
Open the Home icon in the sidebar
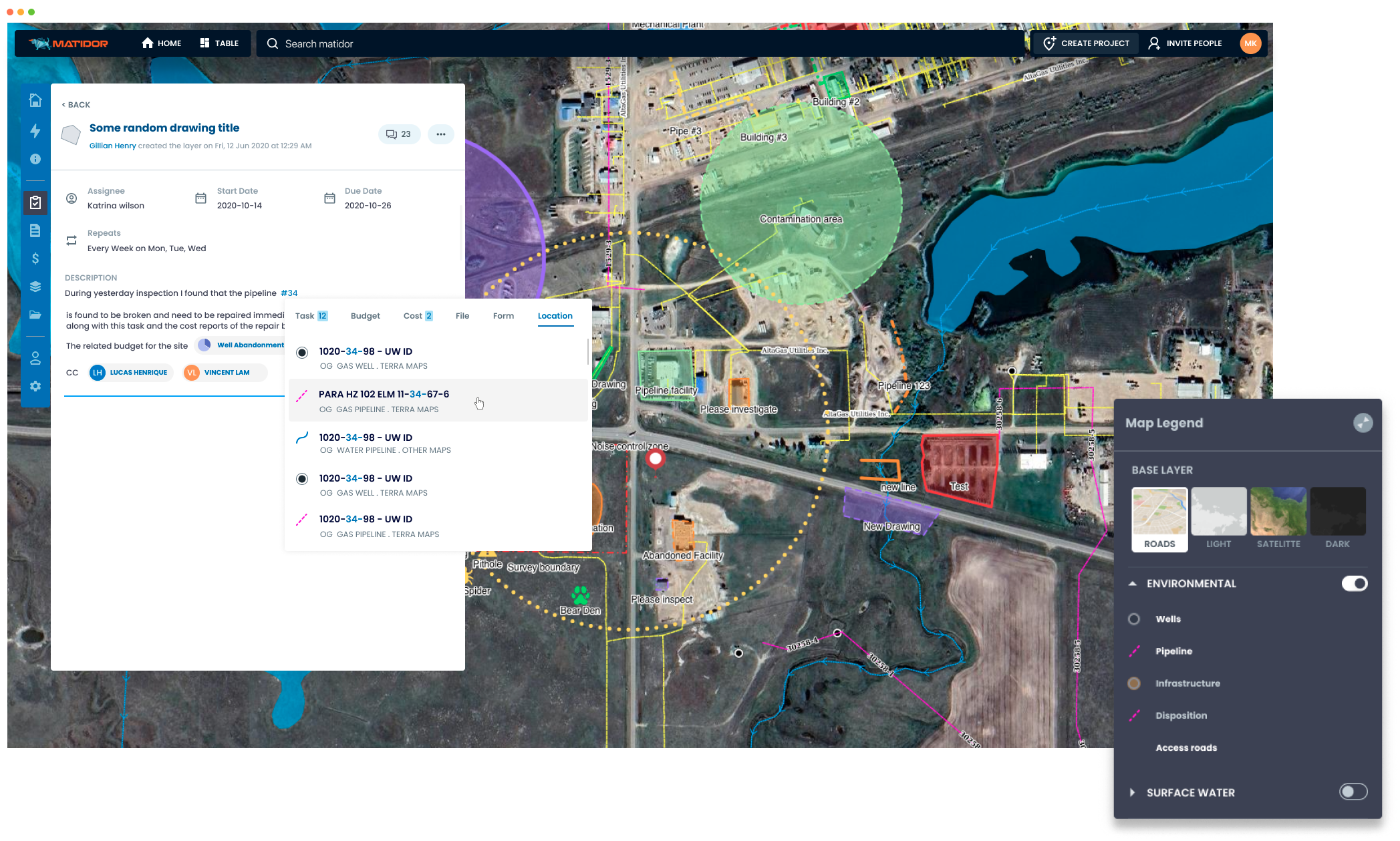[35, 100]
